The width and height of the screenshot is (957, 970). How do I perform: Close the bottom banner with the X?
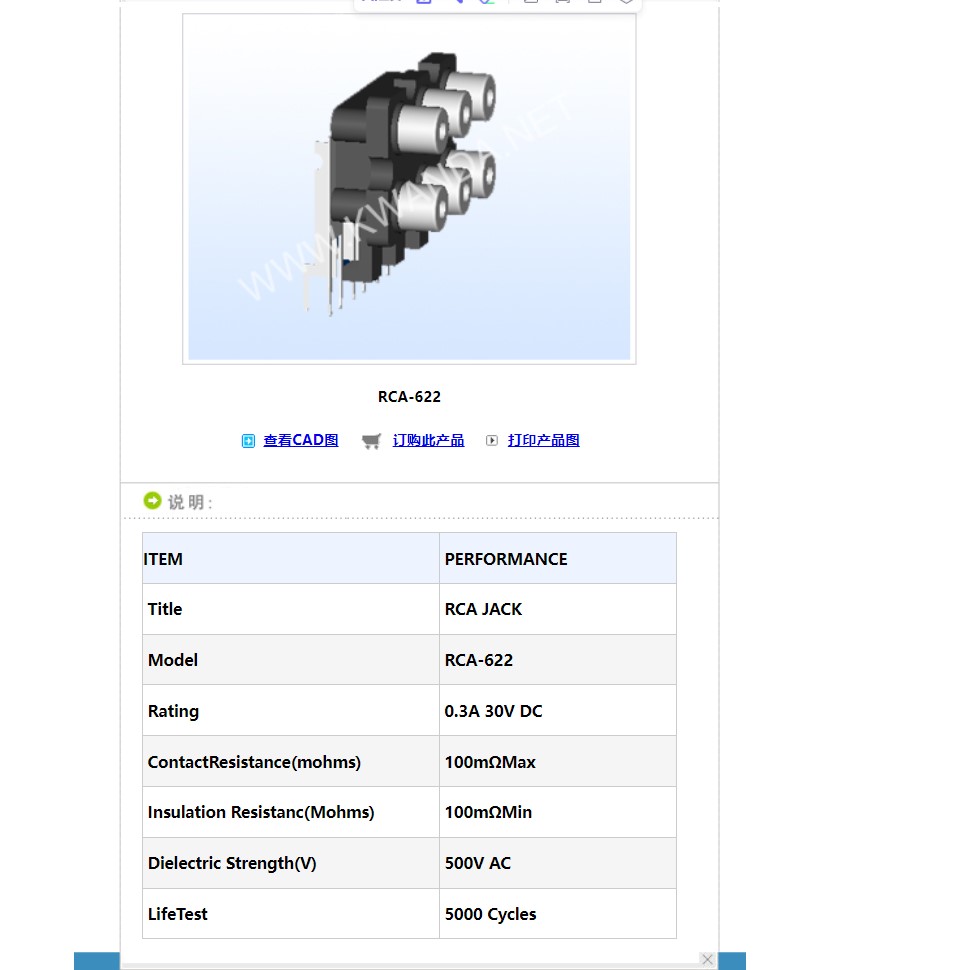point(708,959)
